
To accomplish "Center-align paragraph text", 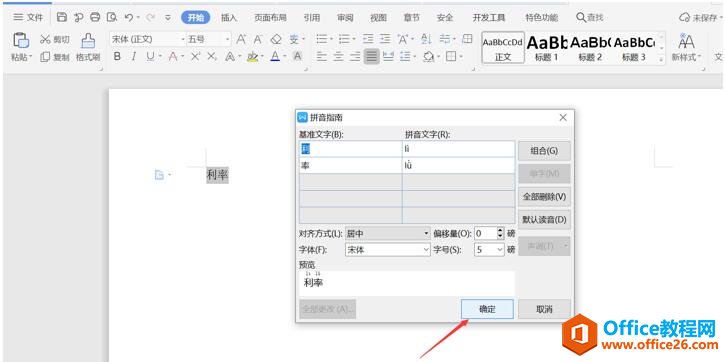I will coord(338,56).
